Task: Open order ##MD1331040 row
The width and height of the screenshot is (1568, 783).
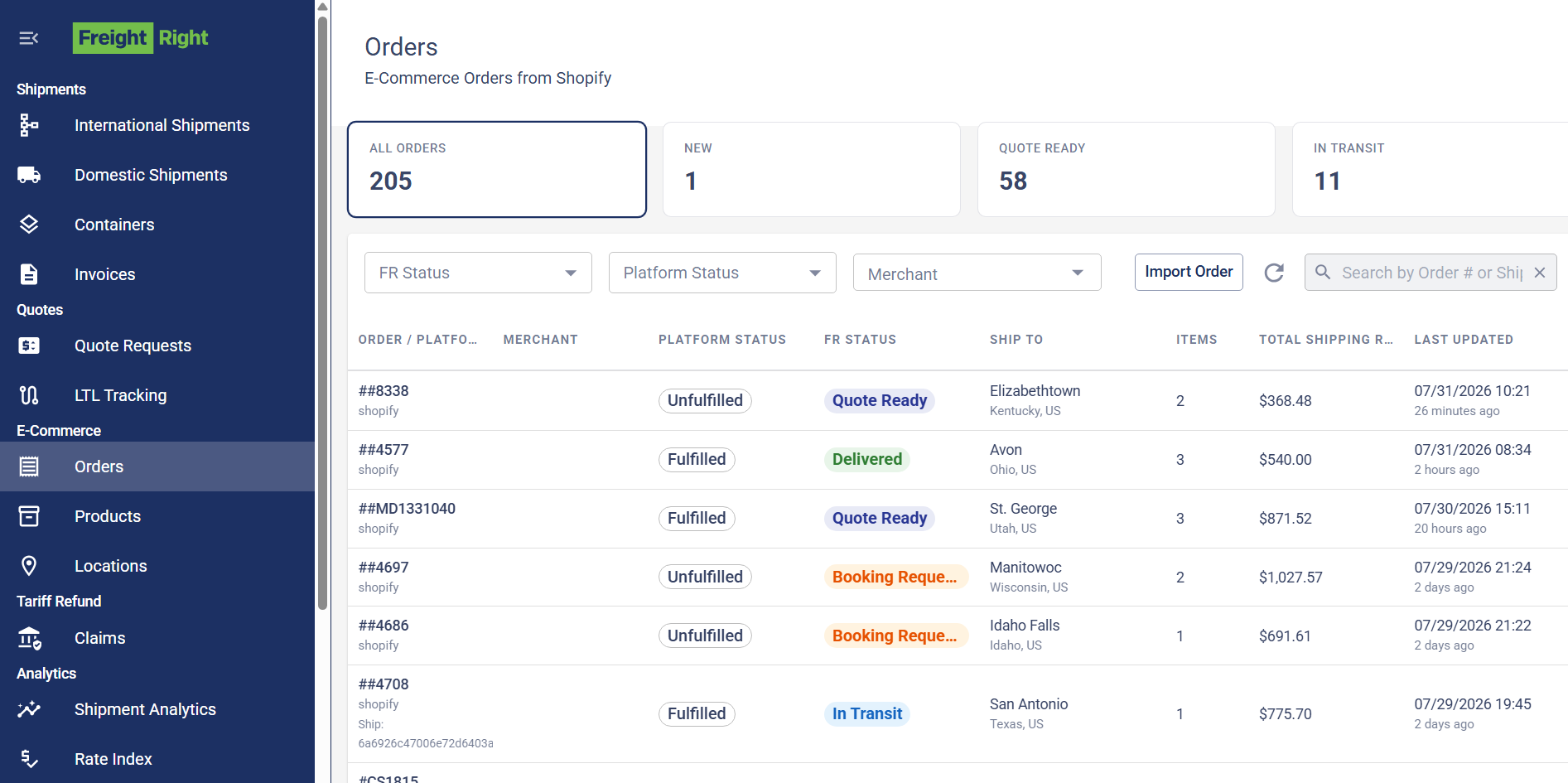Action: (958, 519)
